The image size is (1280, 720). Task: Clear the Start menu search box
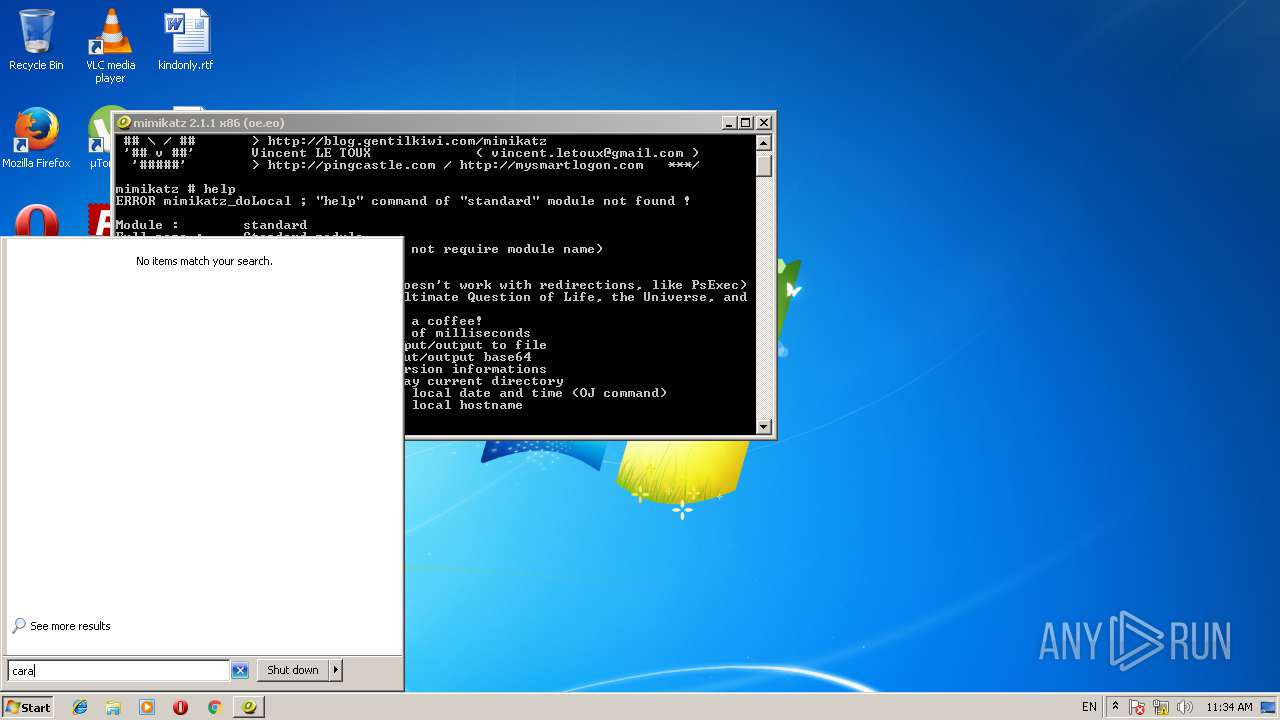point(240,670)
